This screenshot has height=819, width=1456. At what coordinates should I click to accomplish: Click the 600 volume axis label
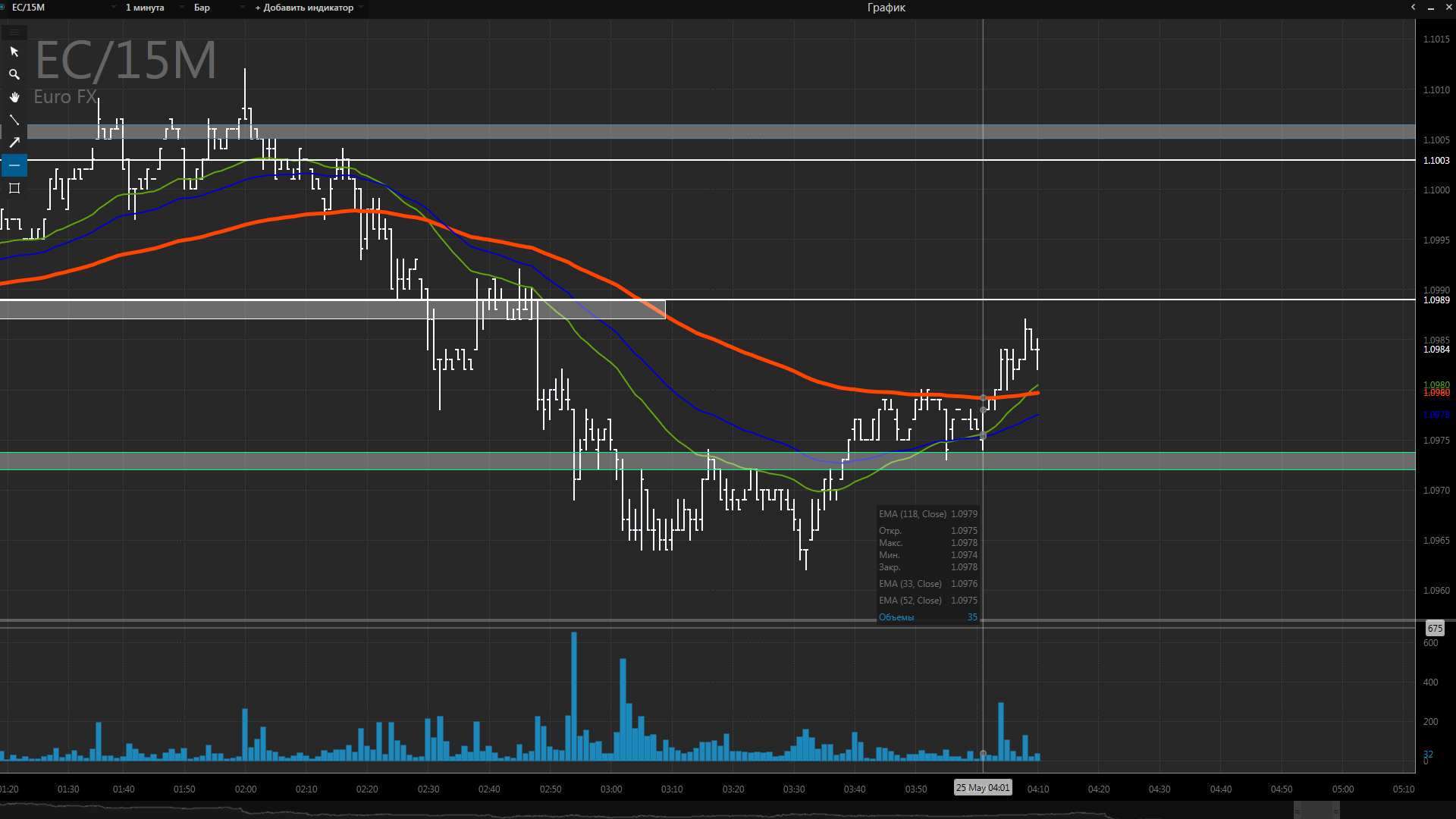1430,643
